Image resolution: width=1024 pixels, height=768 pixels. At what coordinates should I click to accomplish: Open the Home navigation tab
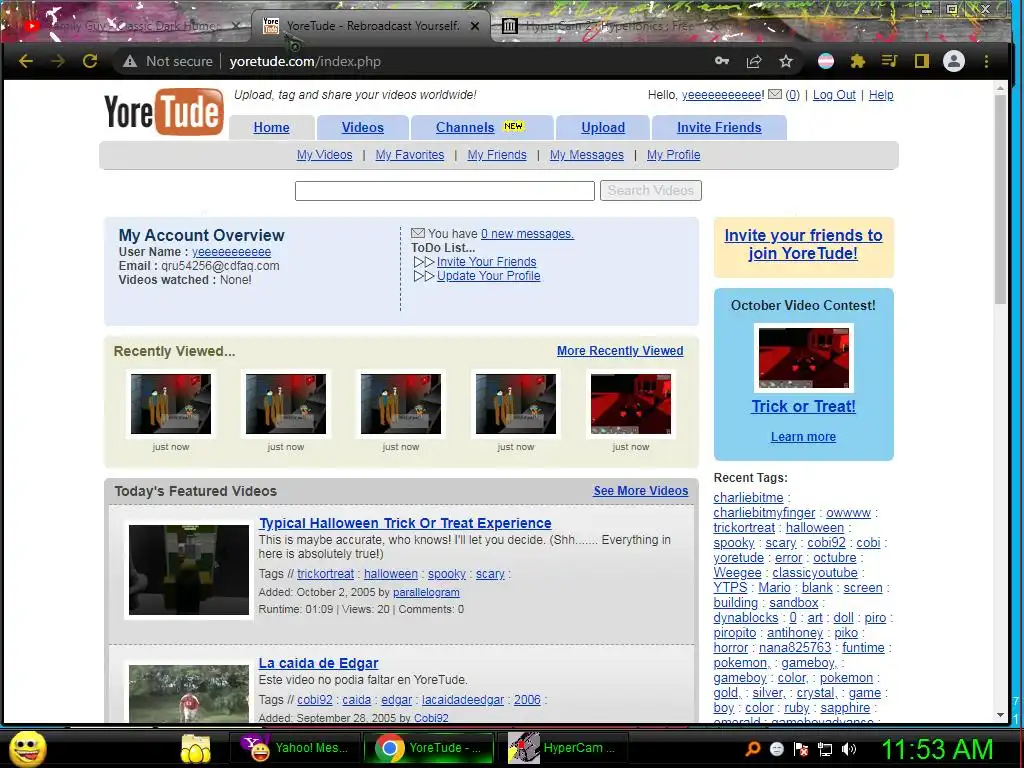(x=271, y=127)
